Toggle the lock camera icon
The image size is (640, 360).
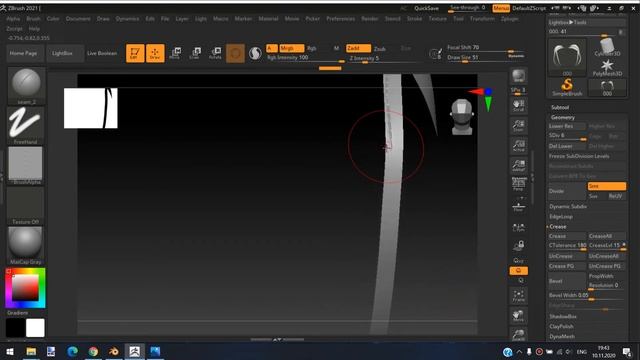pos(518,245)
